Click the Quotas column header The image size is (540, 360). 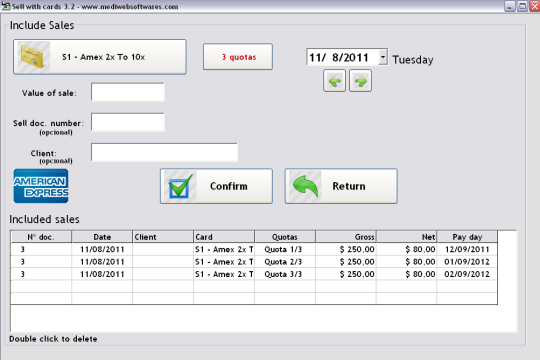pos(285,237)
